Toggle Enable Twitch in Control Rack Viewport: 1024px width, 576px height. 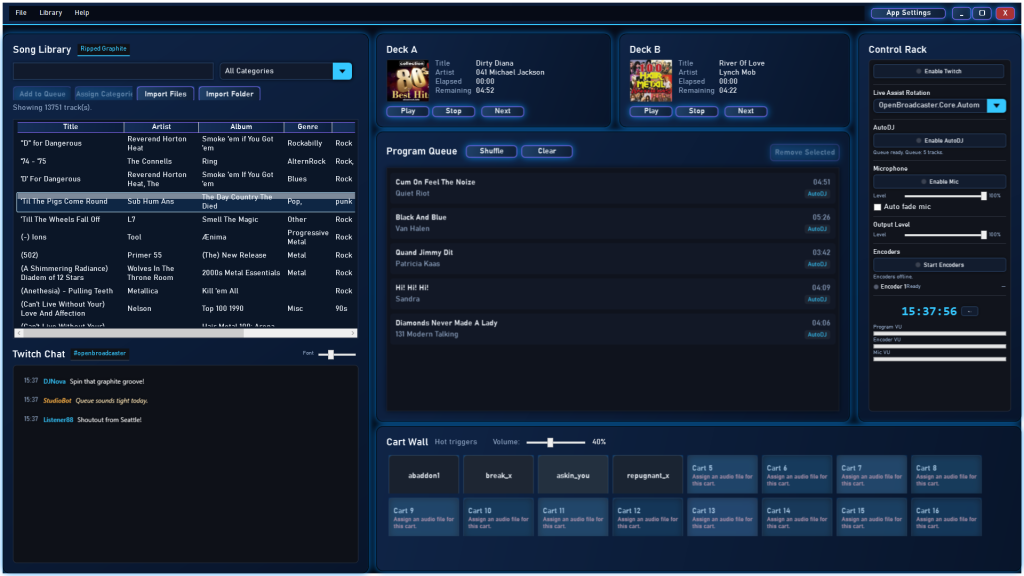(939, 72)
